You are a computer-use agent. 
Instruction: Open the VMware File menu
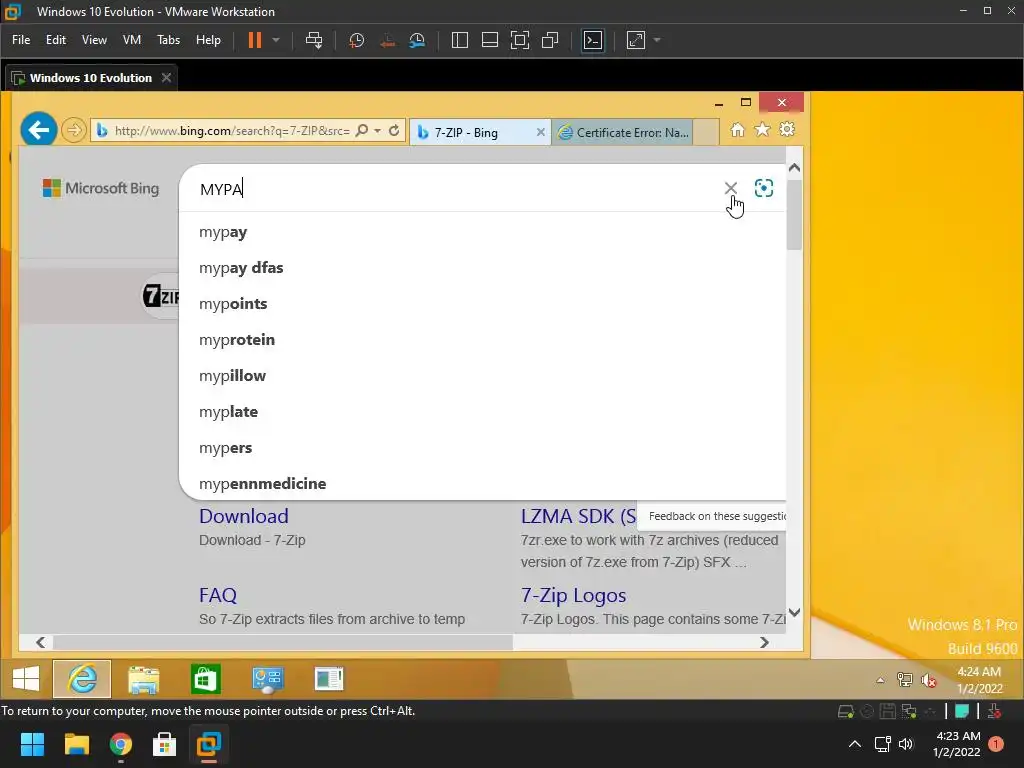(x=21, y=40)
